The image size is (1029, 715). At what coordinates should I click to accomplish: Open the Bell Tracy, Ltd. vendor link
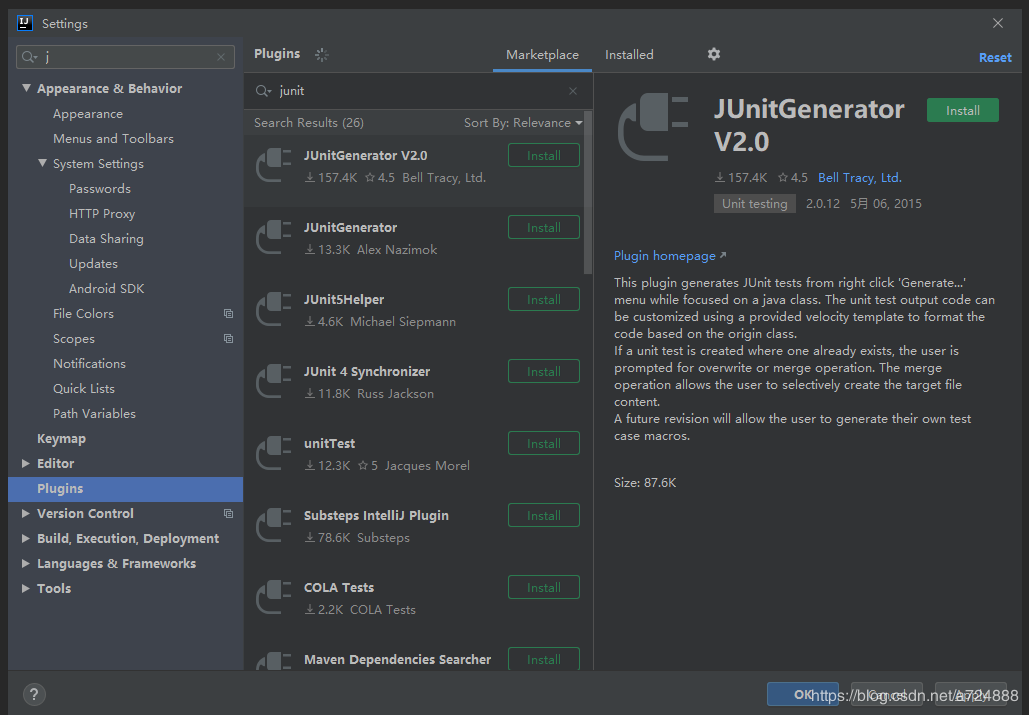(x=860, y=178)
